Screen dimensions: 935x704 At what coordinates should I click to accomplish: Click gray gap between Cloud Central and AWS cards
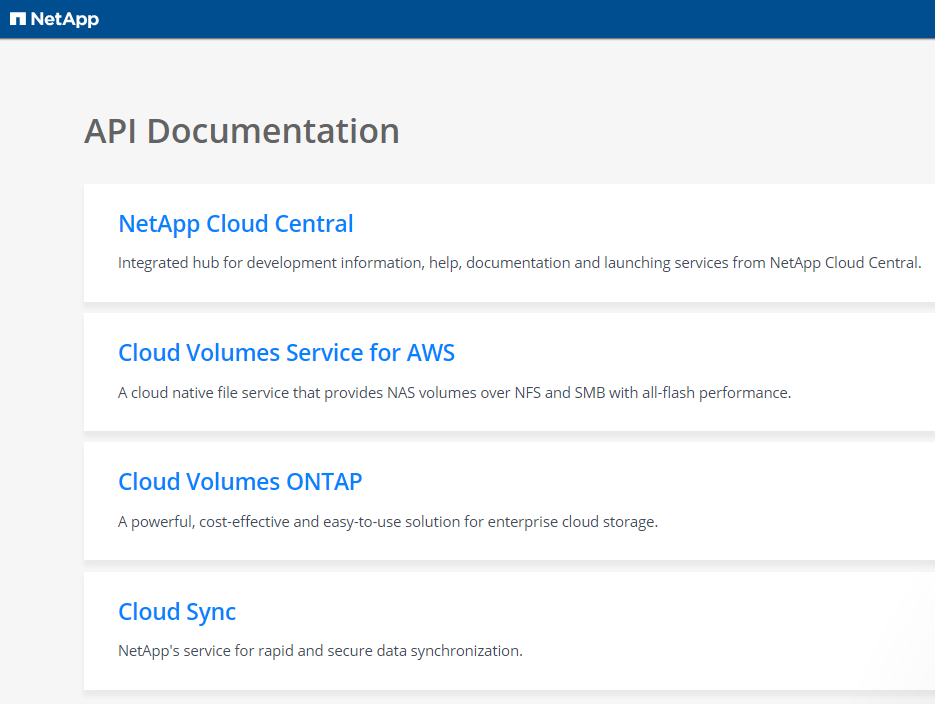point(500,308)
